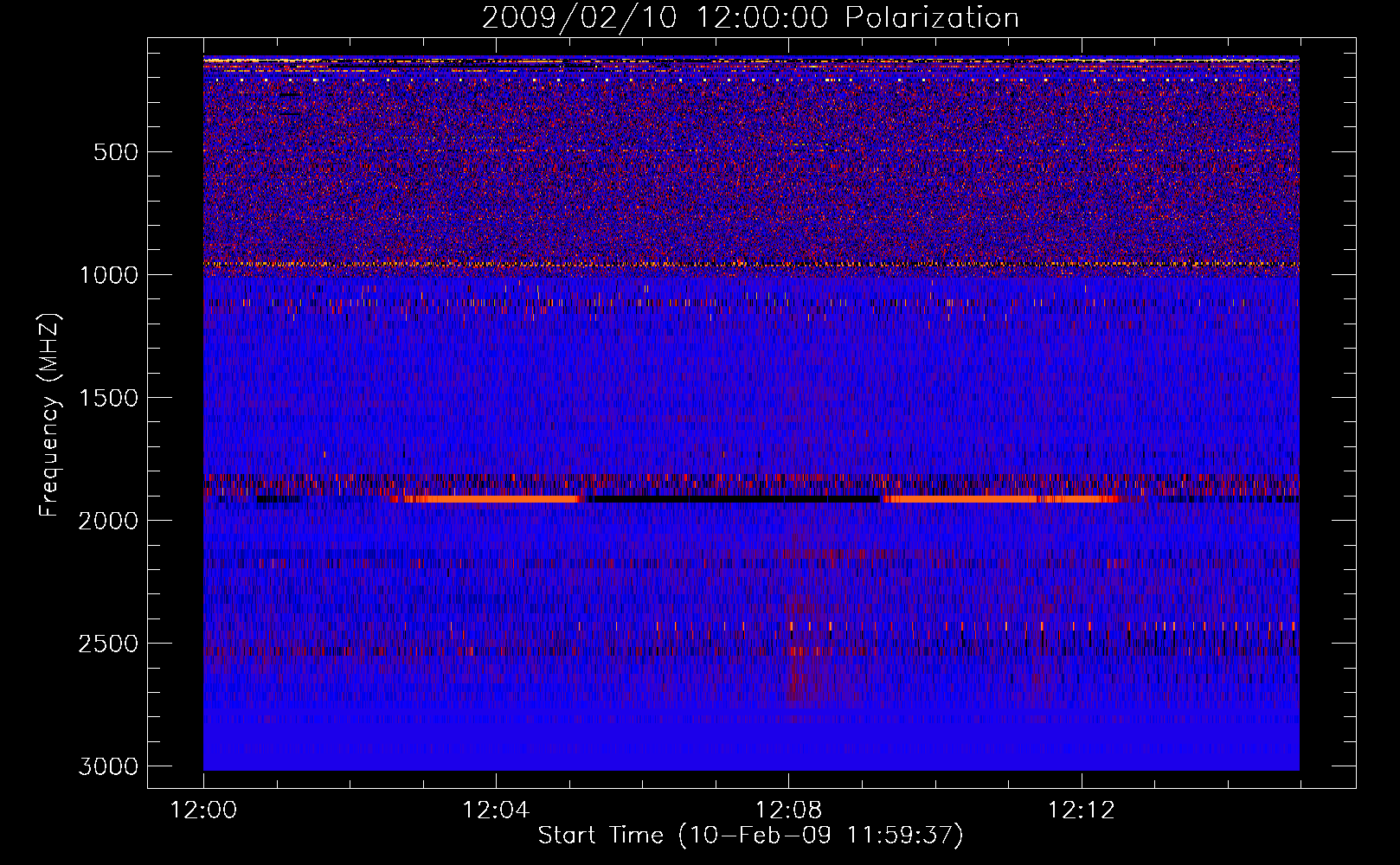Click the 1500 frequency tick label
This screenshot has width=1400, height=865.
(x=108, y=398)
